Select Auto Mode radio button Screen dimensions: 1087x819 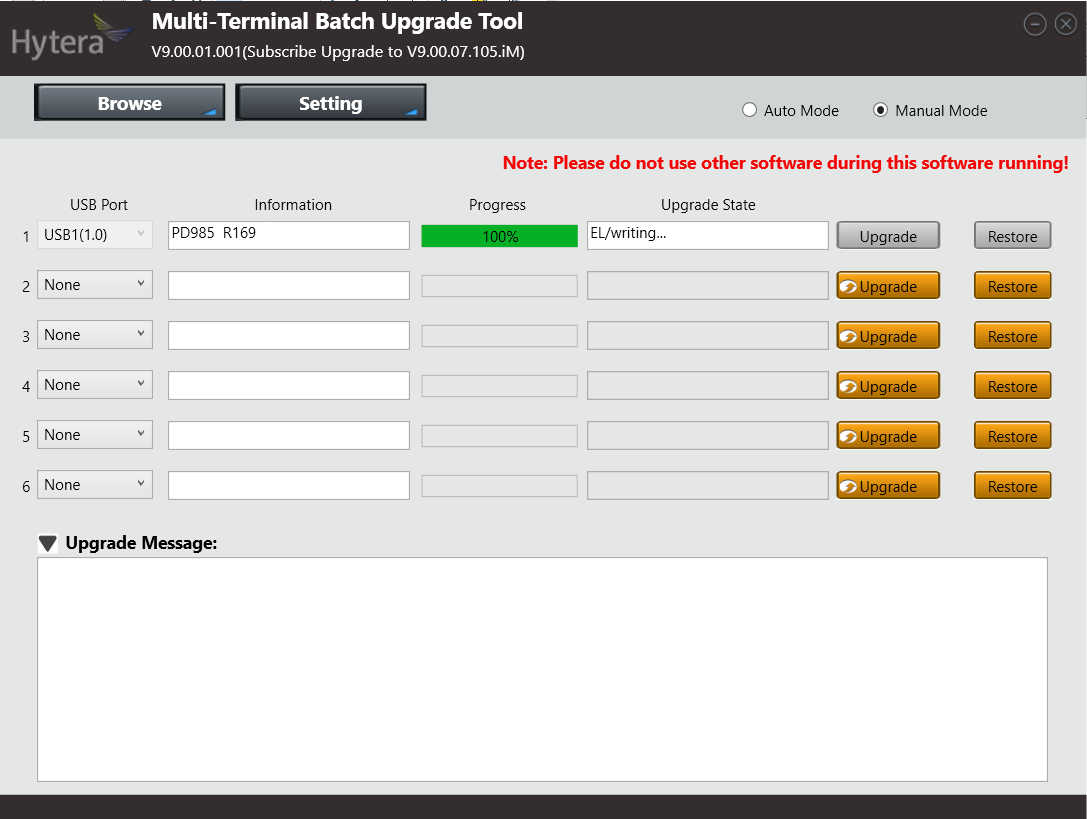coord(750,110)
